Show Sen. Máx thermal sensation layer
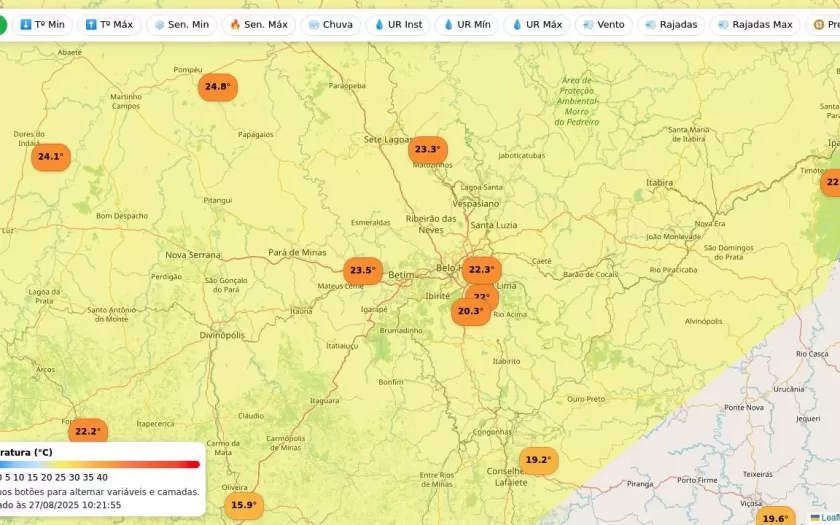This screenshot has width=840, height=525. tap(258, 24)
